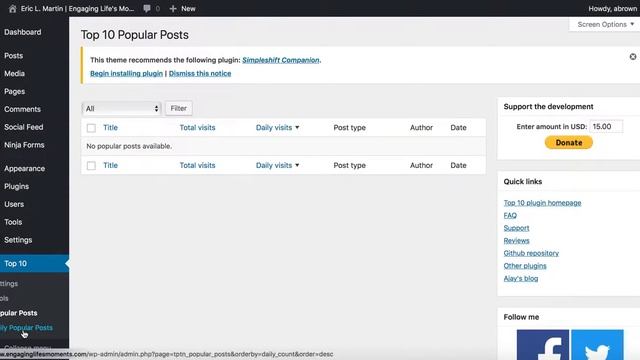Sort by Daily visits in bottom header row

[274, 165]
